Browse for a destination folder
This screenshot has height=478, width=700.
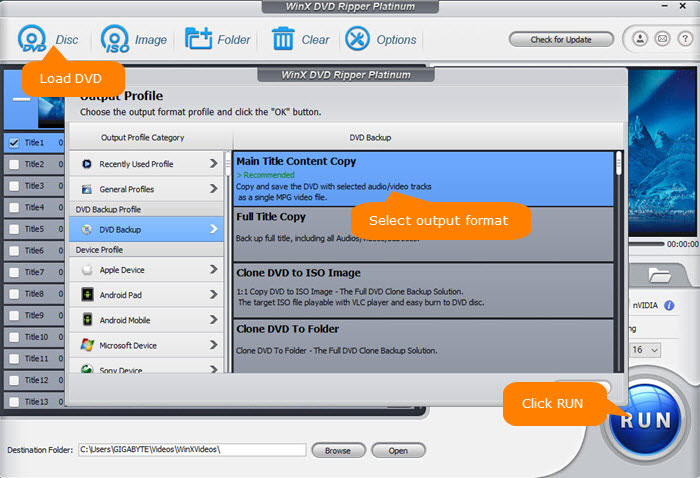338,450
